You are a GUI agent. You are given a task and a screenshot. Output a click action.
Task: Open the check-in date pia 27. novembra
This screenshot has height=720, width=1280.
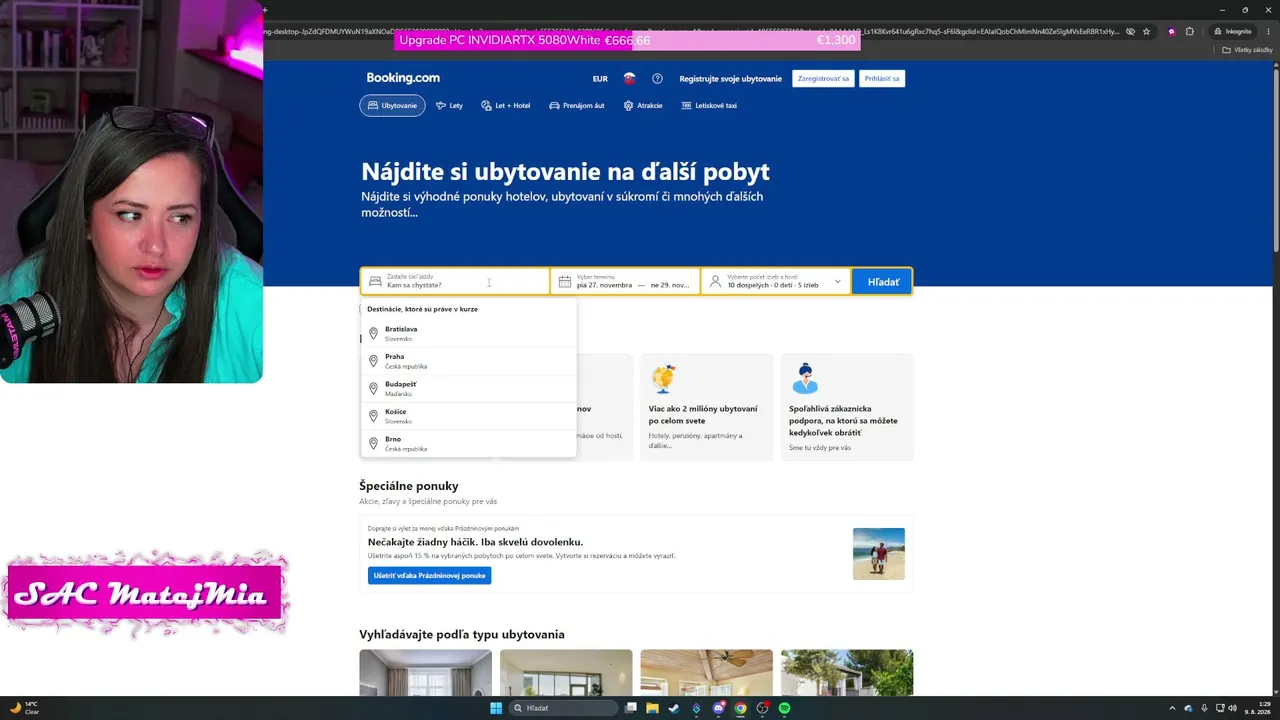pos(604,285)
